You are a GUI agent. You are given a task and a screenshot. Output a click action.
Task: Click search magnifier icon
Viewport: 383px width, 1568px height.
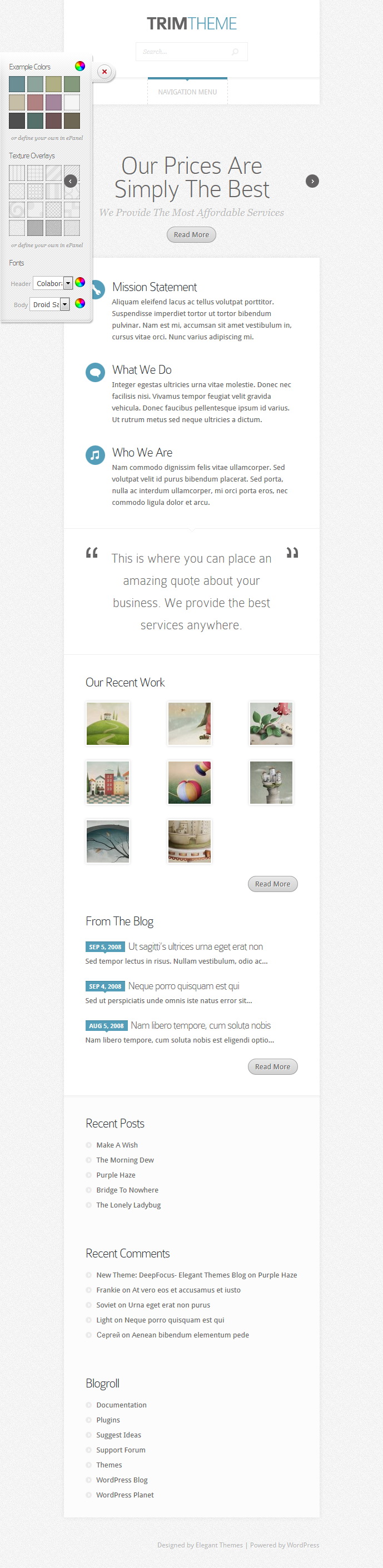coord(235,52)
